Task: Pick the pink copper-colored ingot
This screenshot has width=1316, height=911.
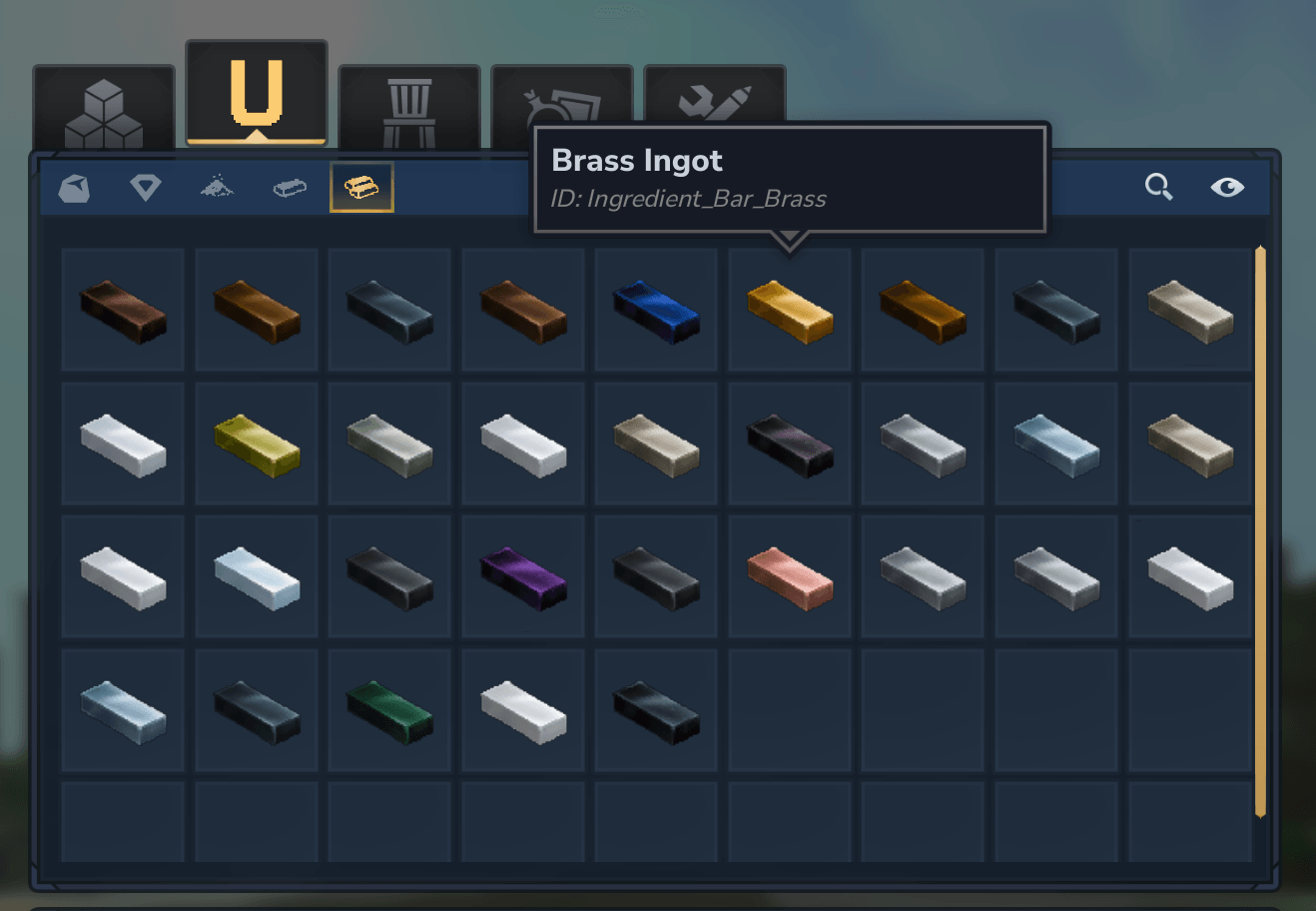Action: (790, 577)
